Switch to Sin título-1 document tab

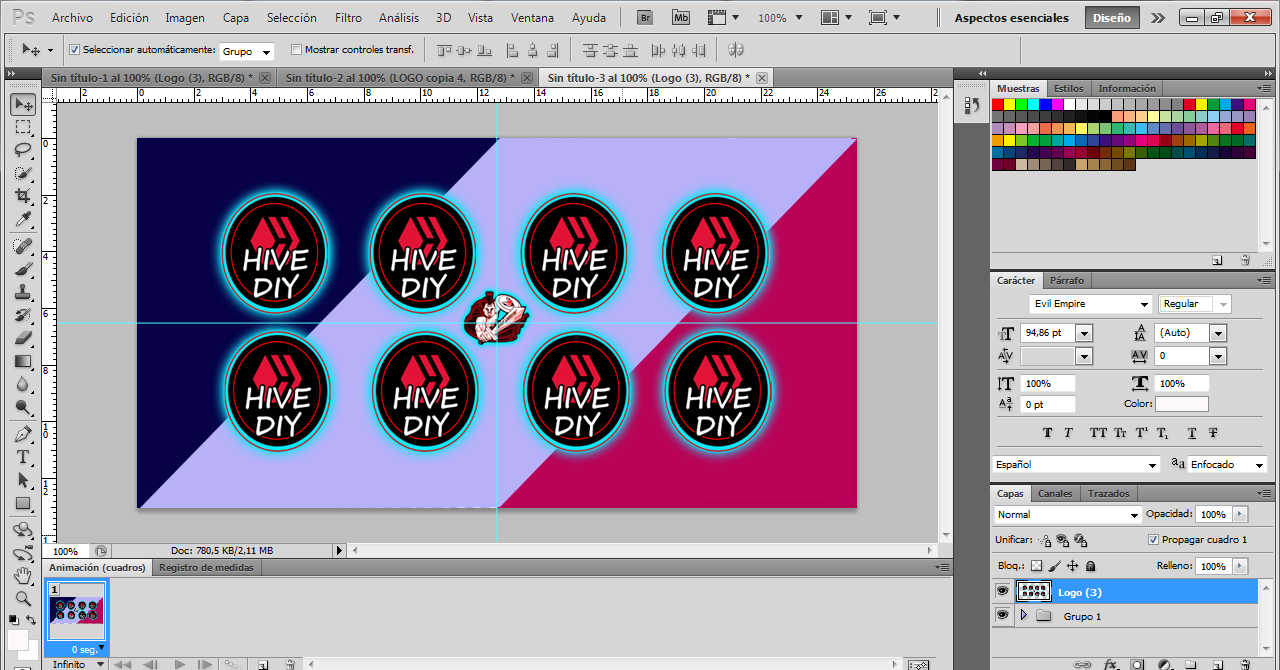click(x=153, y=77)
